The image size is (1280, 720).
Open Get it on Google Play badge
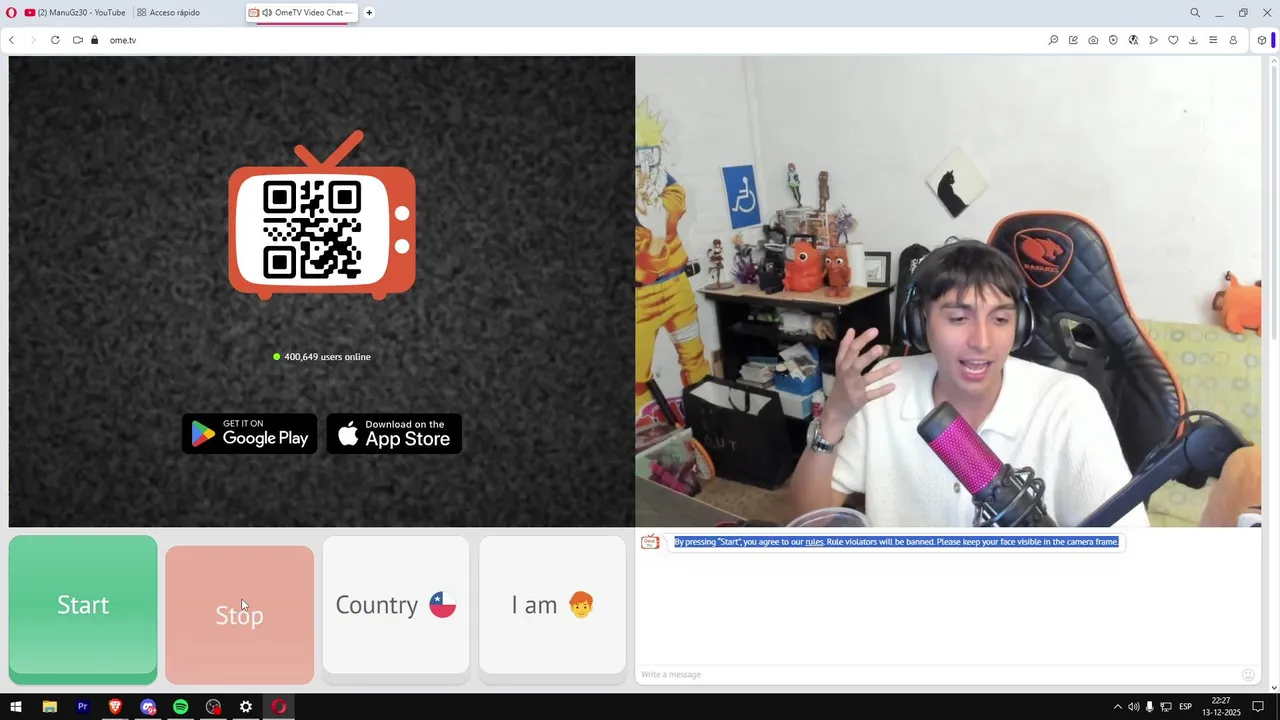click(x=249, y=433)
